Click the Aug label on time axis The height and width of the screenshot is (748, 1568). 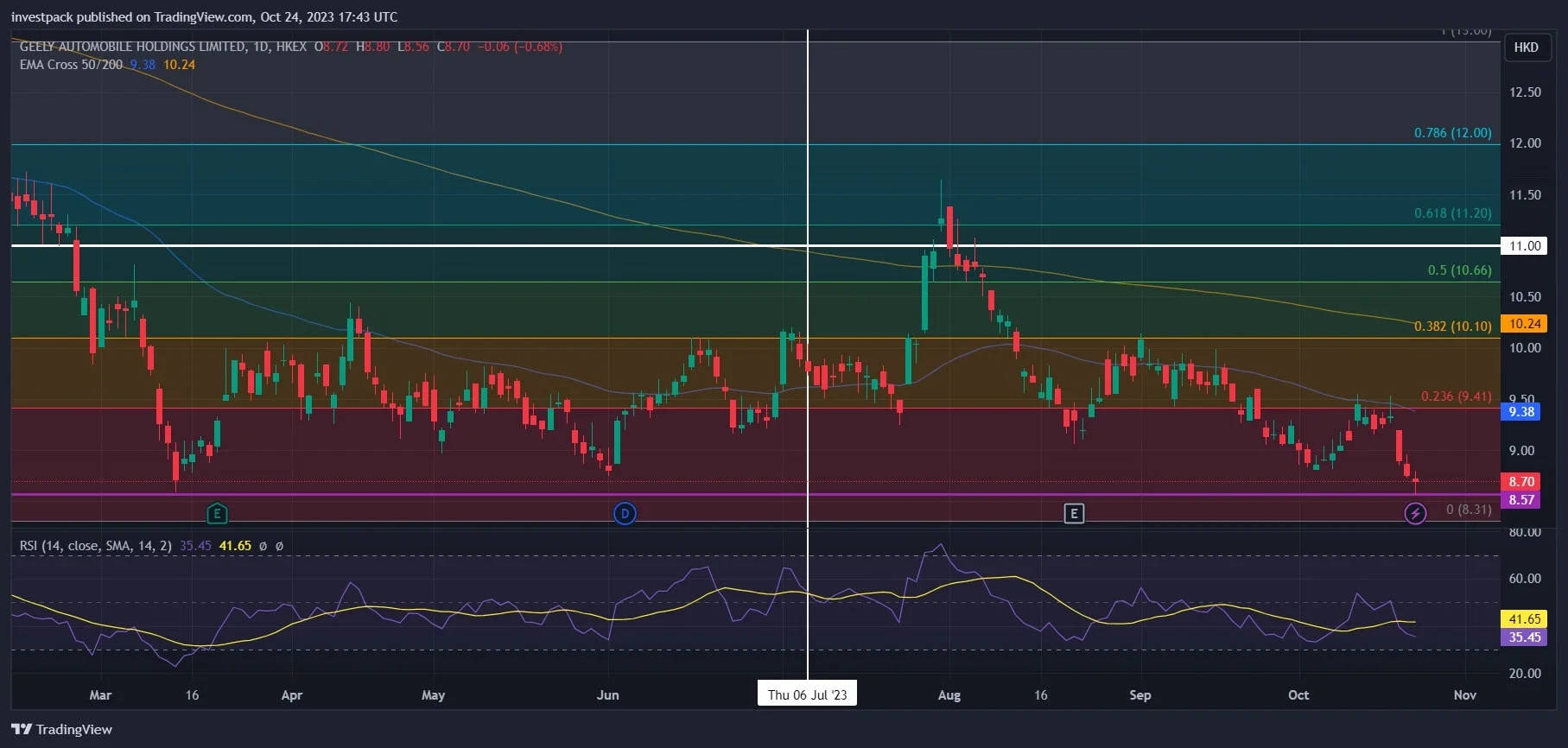949,695
